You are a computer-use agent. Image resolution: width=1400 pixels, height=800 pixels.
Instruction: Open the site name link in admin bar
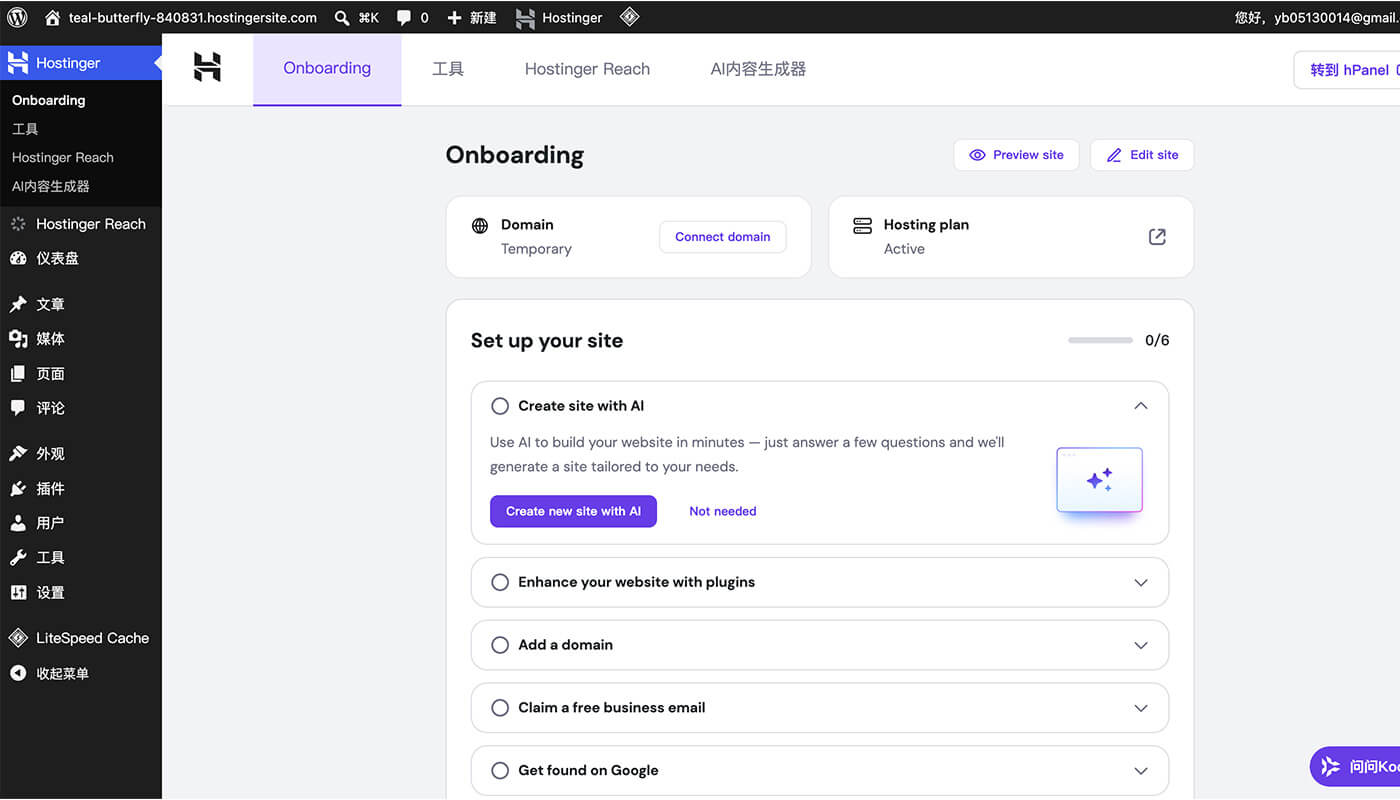[193, 17]
